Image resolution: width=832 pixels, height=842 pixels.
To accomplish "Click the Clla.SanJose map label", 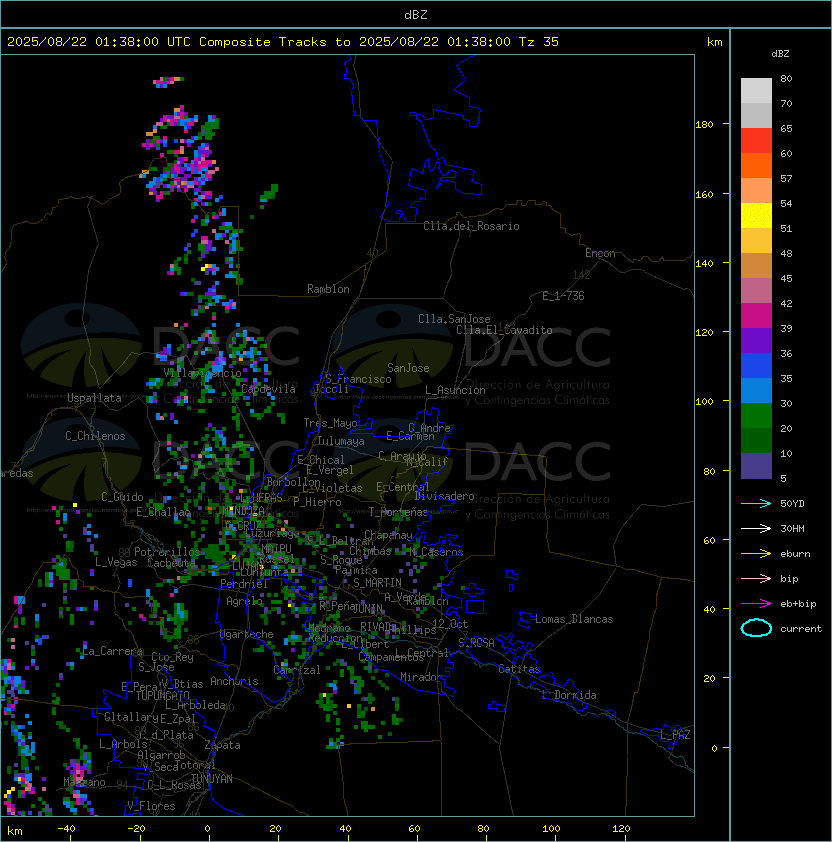I will 454,319.
